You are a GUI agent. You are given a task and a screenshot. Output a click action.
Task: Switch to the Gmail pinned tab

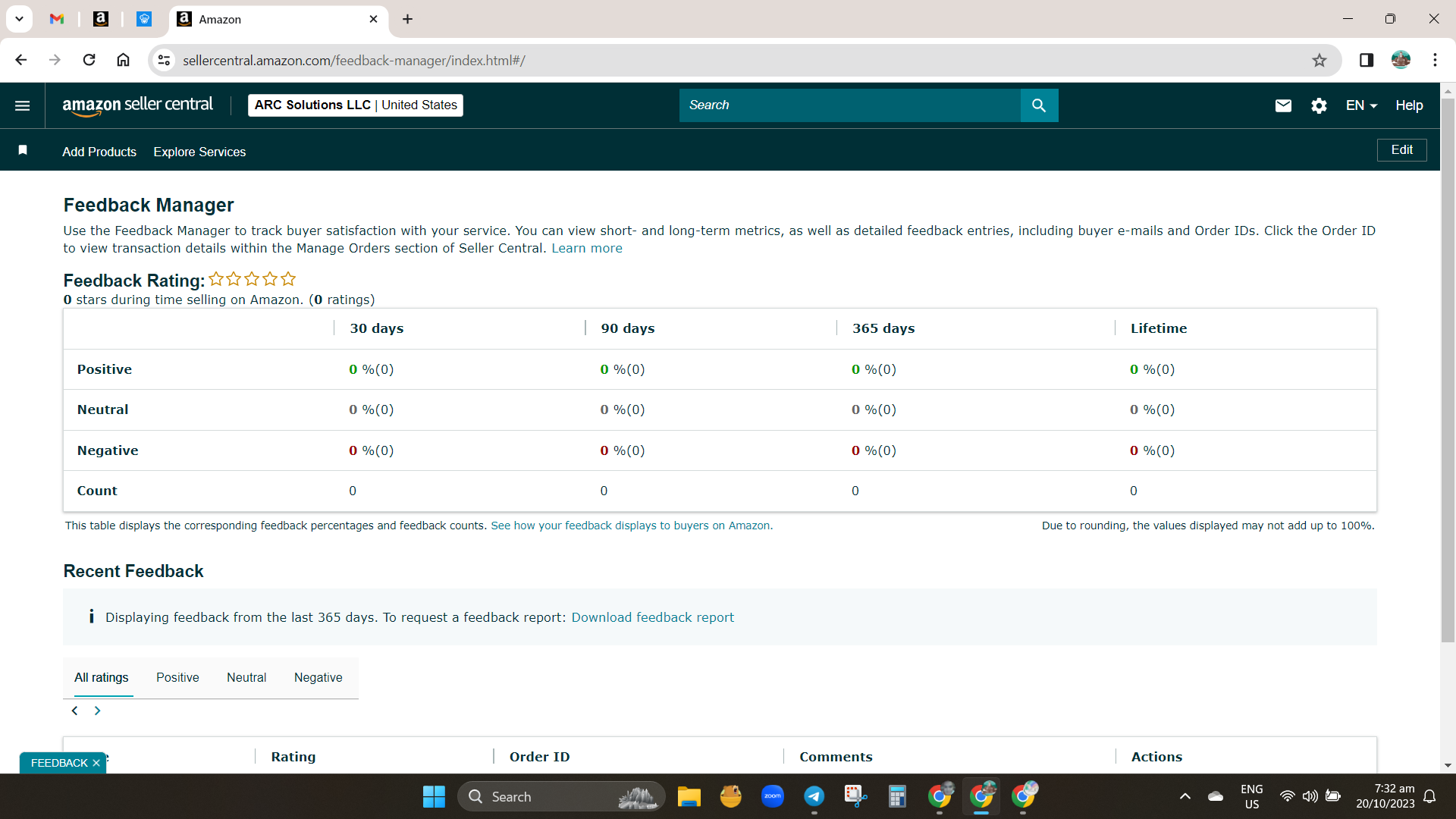[57, 19]
